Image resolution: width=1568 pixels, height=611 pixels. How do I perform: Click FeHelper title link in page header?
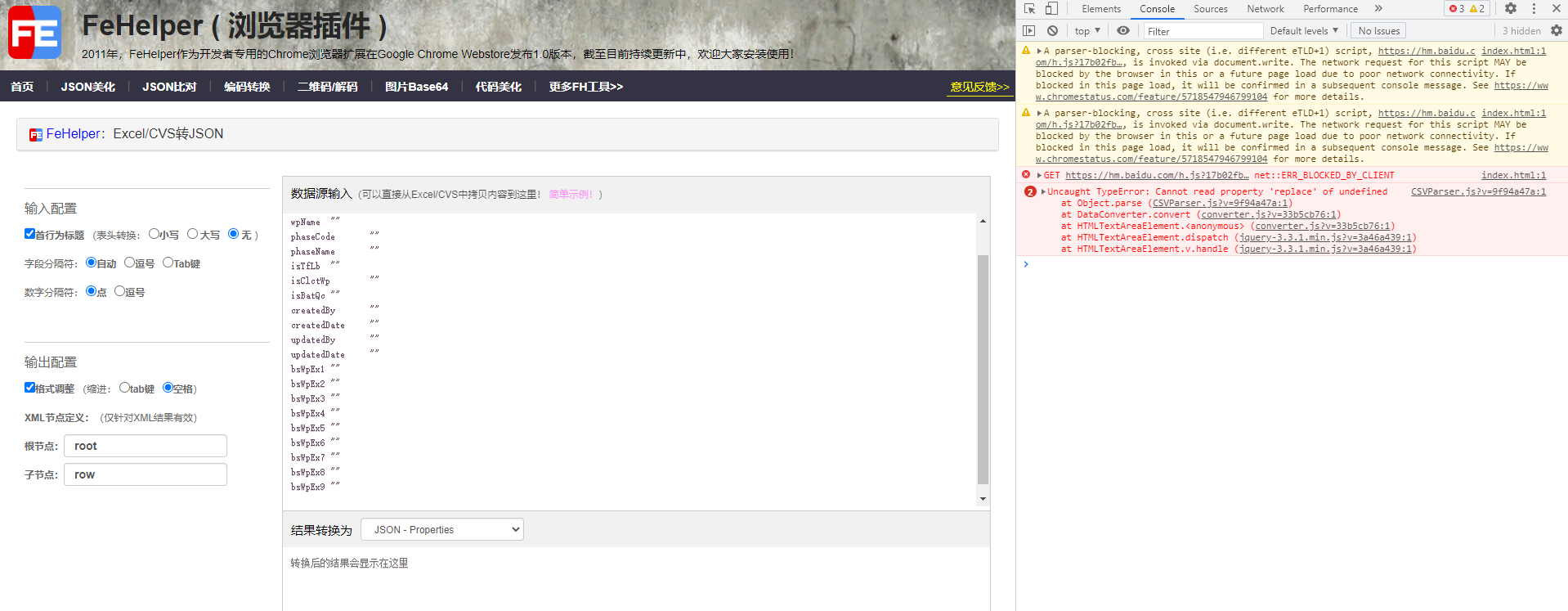(75, 134)
